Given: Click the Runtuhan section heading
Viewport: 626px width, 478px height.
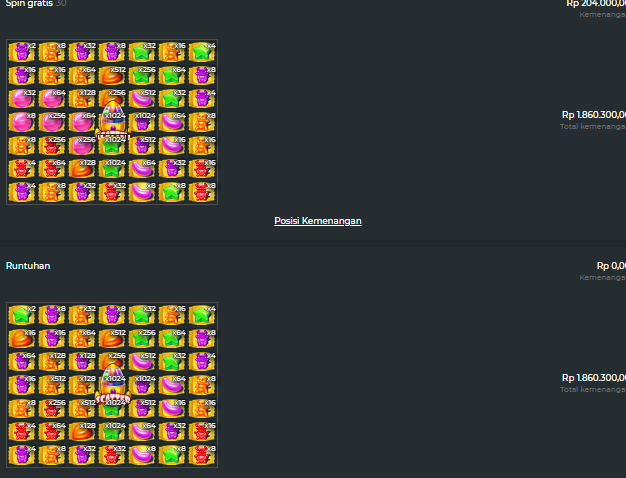Looking at the screenshot, I should coord(28,266).
